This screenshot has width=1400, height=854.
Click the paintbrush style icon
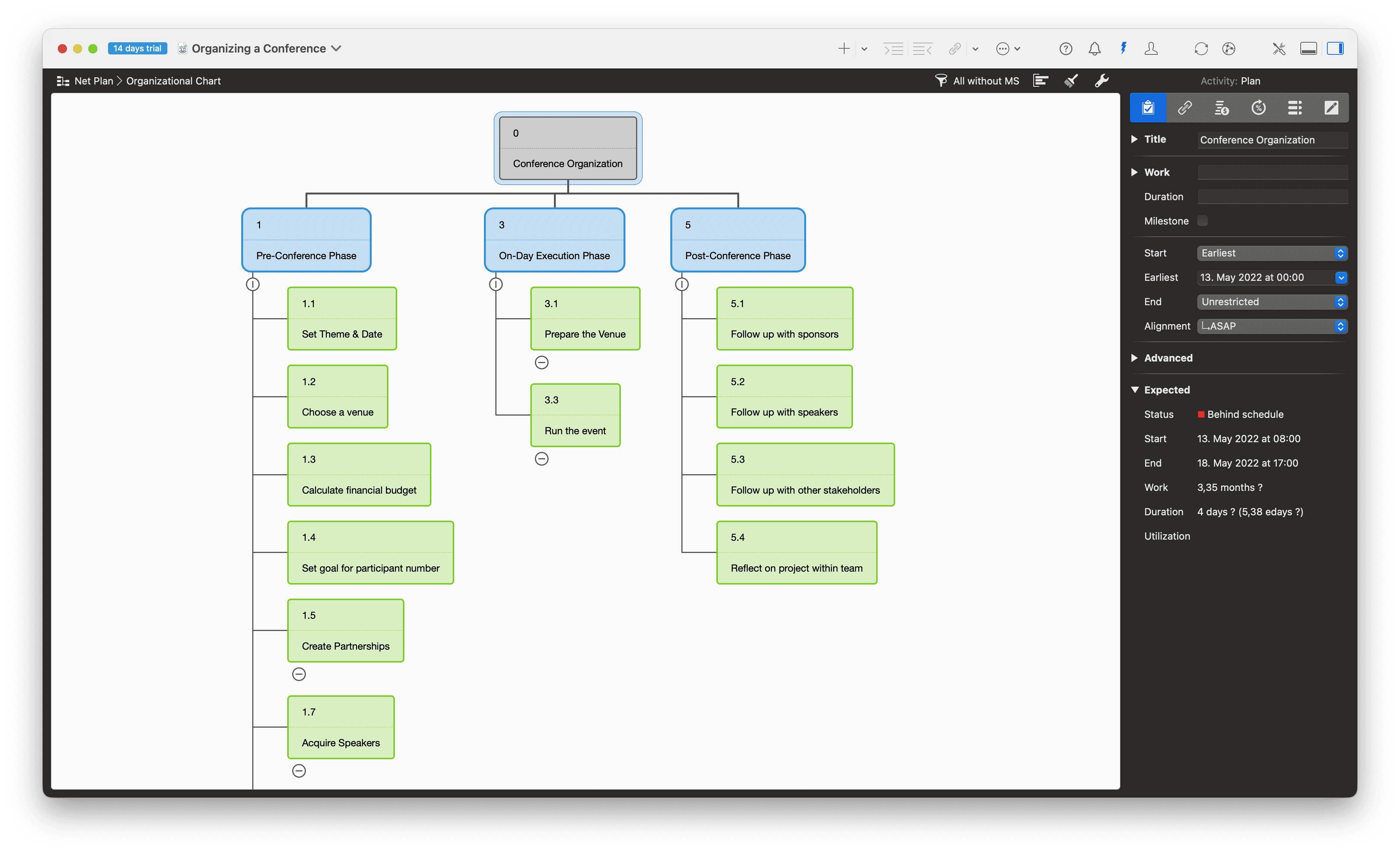click(x=1071, y=81)
